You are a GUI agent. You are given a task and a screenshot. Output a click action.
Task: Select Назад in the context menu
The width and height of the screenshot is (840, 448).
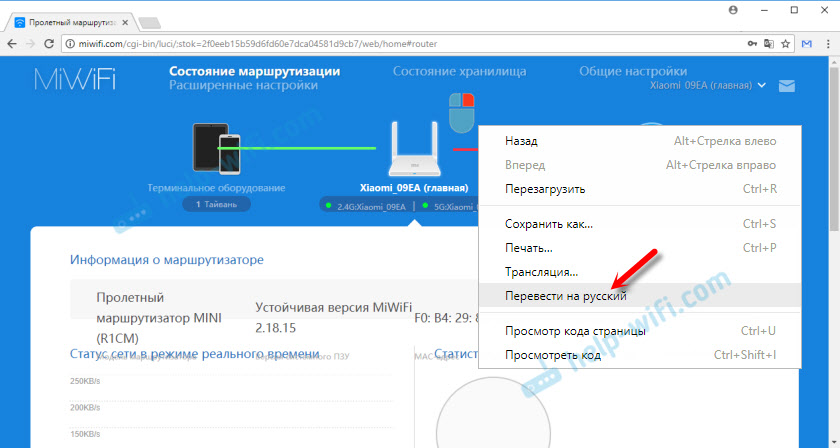coord(640,141)
